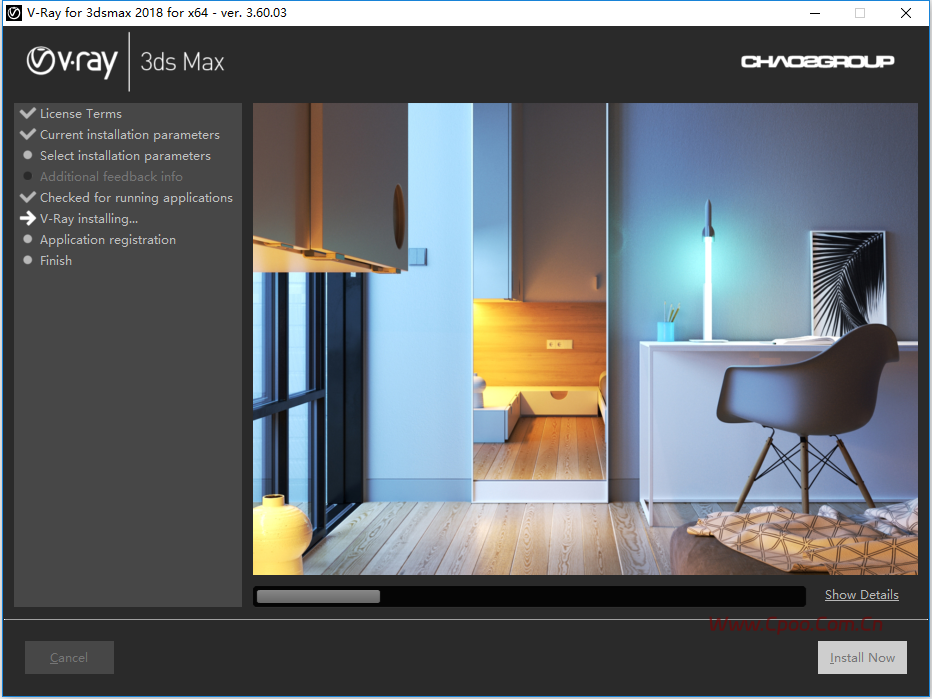Click the Cancel button
This screenshot has height=699, width=932.
(x=69, y=657)
